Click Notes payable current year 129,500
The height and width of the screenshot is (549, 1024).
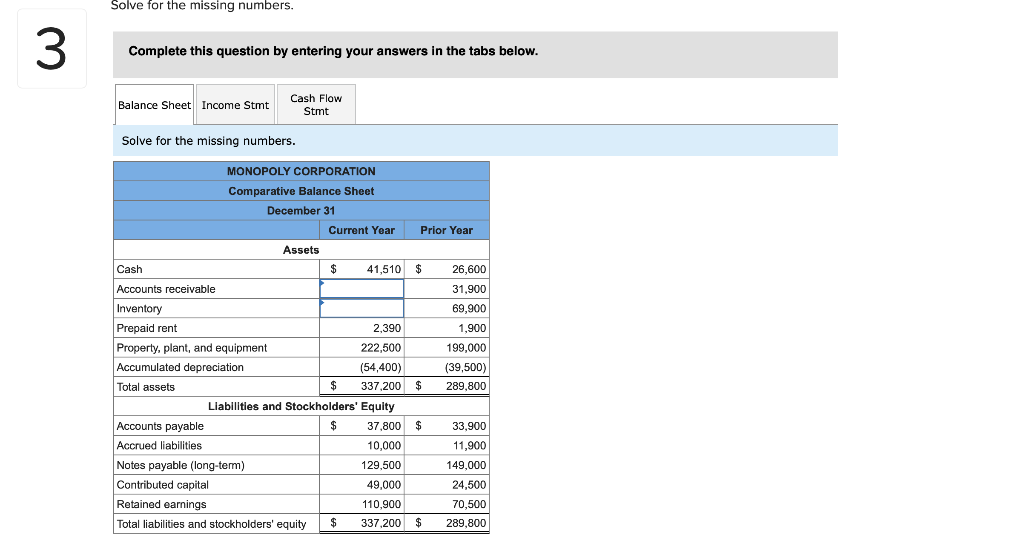[381, 465]
